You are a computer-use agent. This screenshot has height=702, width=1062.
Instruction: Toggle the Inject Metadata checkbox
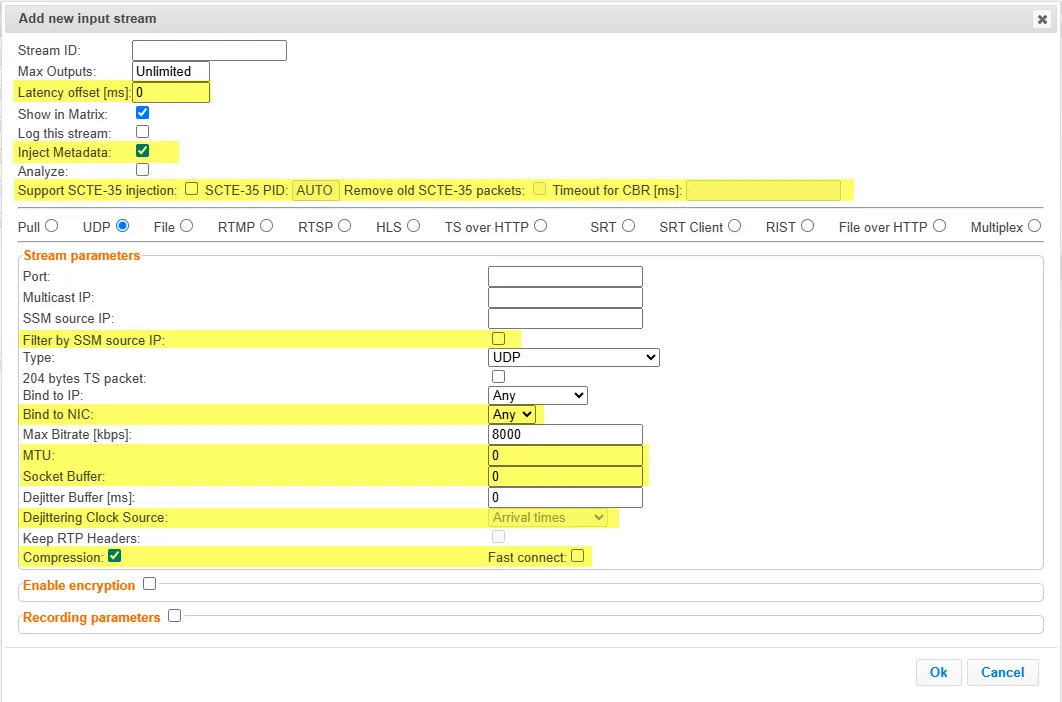(142, 150)
